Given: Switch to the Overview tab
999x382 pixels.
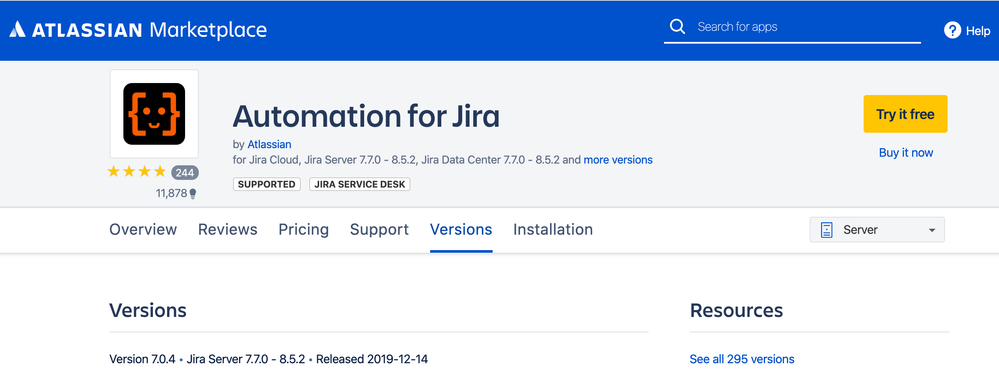Looking at the screenshot, I should 143,229.
